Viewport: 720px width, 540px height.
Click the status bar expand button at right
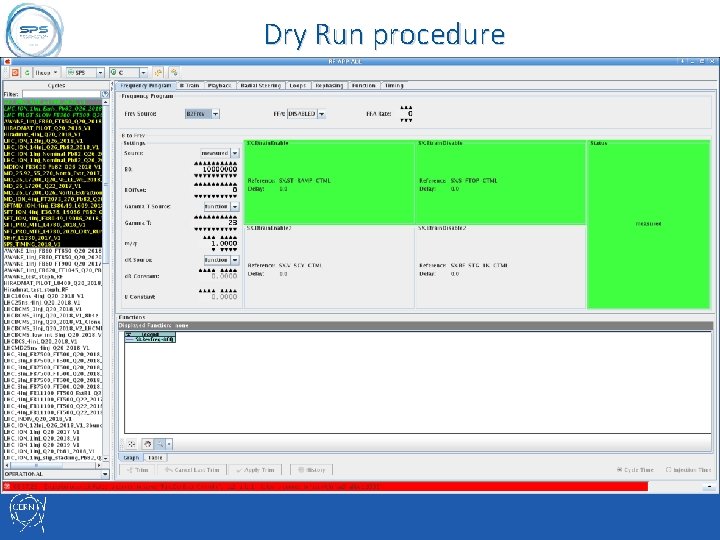(x=709, y=486)
